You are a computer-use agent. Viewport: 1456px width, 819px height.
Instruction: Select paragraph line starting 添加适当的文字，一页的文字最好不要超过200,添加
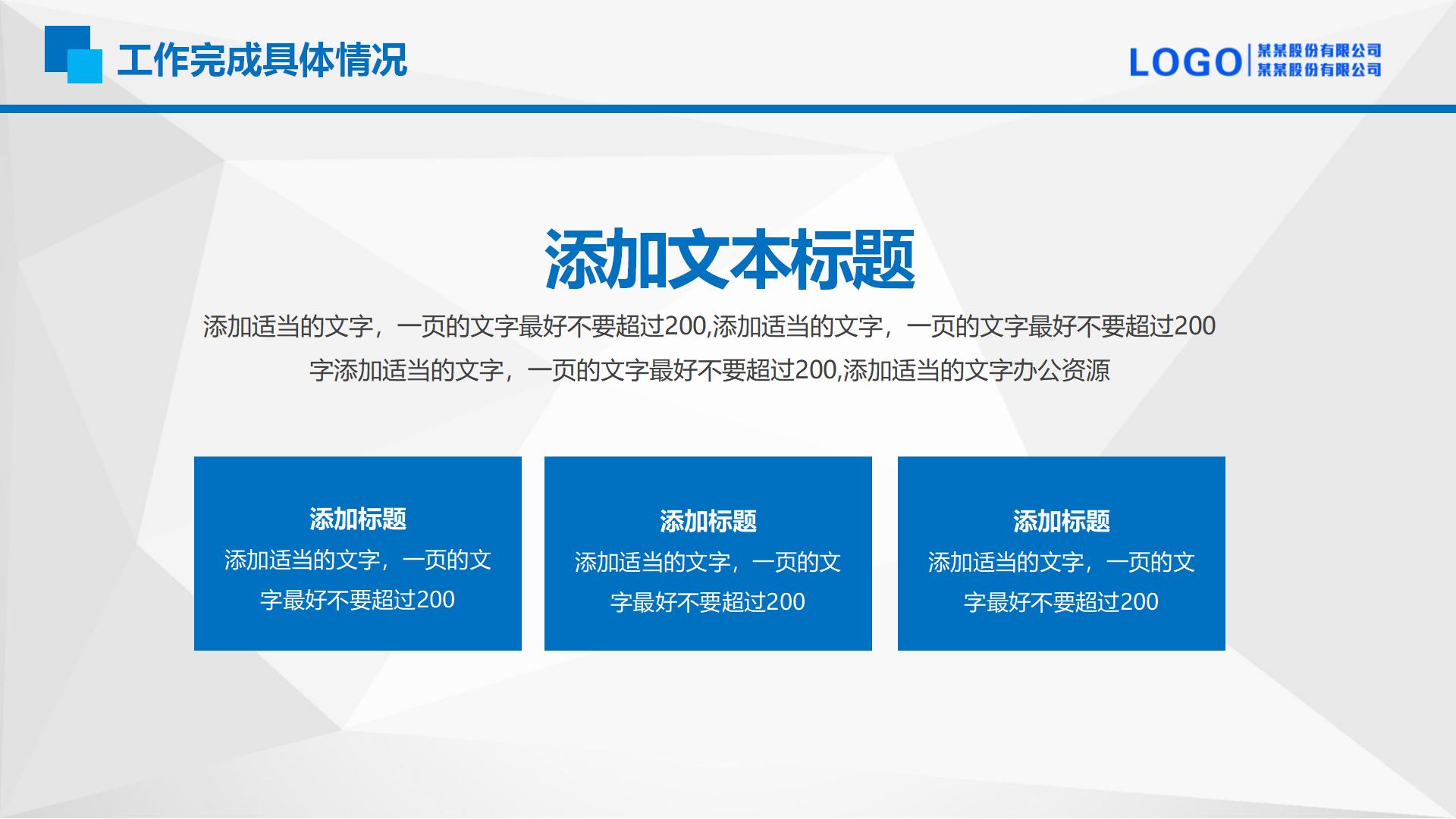(x=709, y=326)
